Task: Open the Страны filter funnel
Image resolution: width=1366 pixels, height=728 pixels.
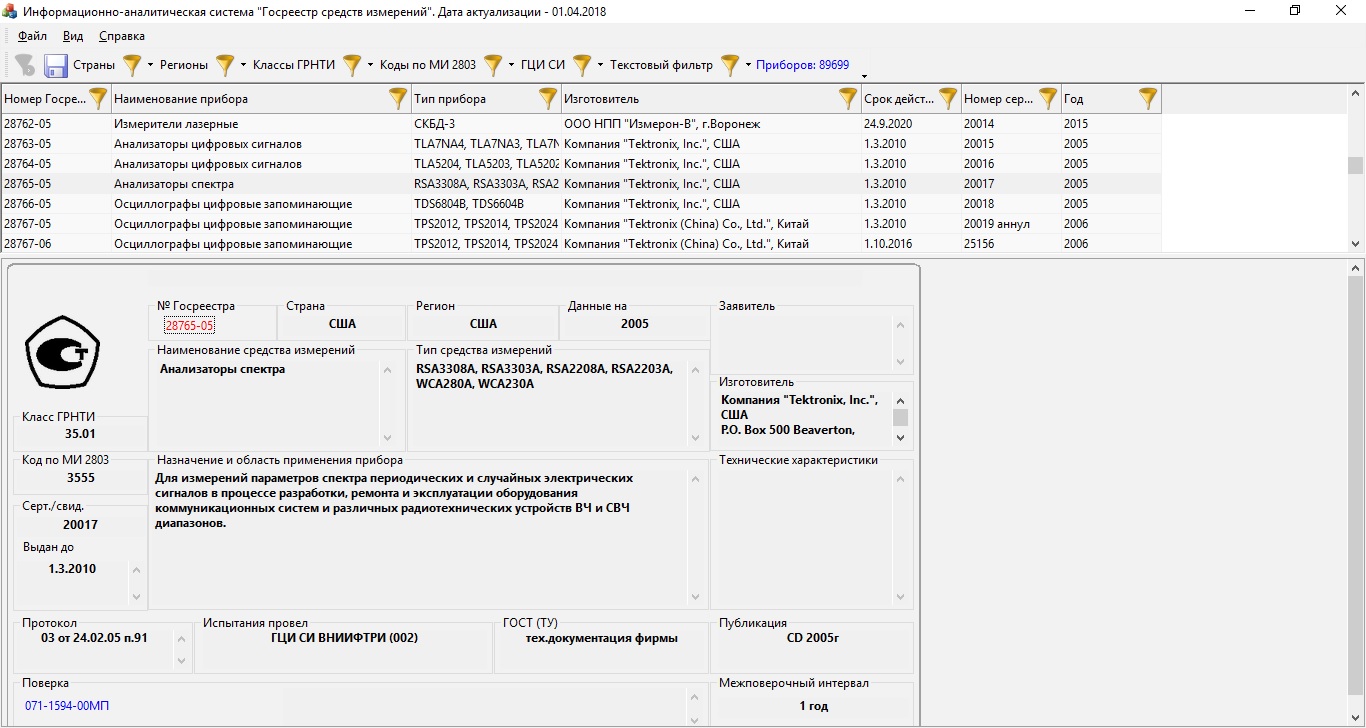Action: [x=132, y=66]
